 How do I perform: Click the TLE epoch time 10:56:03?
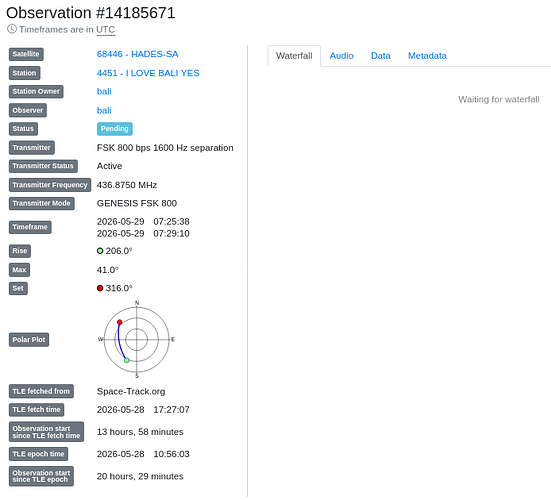171,454
